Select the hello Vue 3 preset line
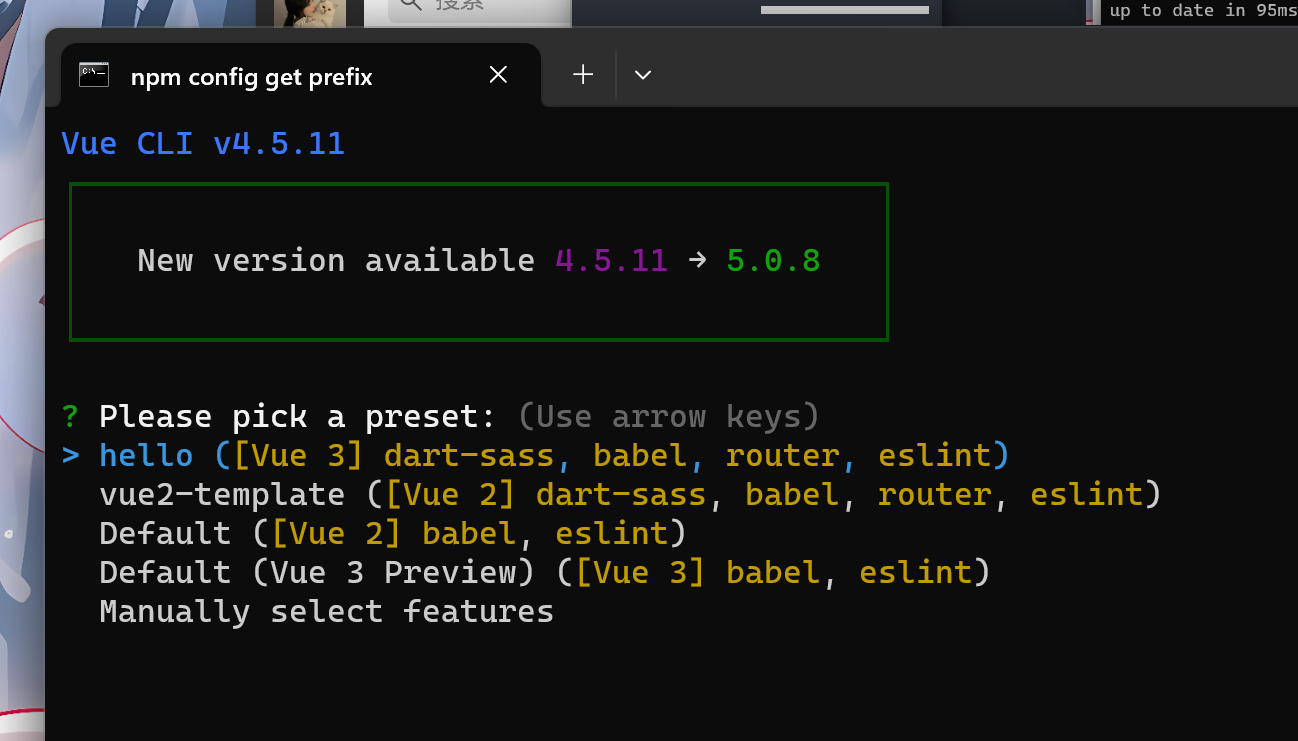1298x741 pixels. [x=536, y=456]
